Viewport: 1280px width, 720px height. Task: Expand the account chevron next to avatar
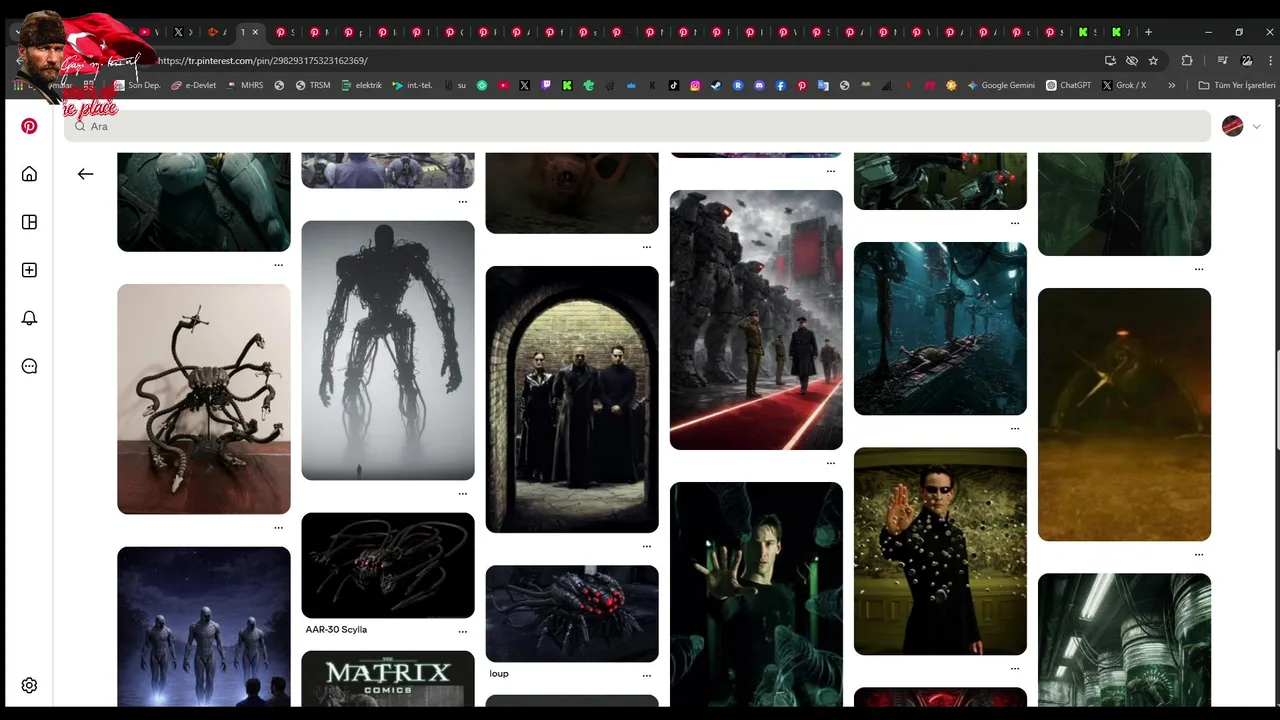1257,126
